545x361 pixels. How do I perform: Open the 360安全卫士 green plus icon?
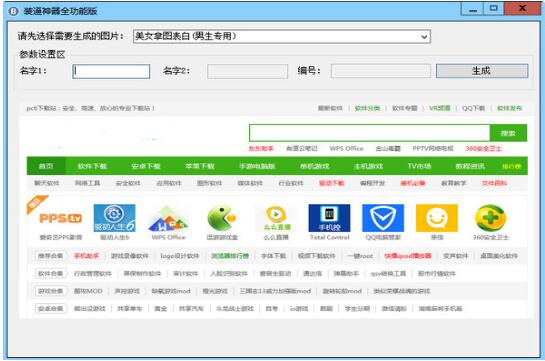tap(490, 218)
